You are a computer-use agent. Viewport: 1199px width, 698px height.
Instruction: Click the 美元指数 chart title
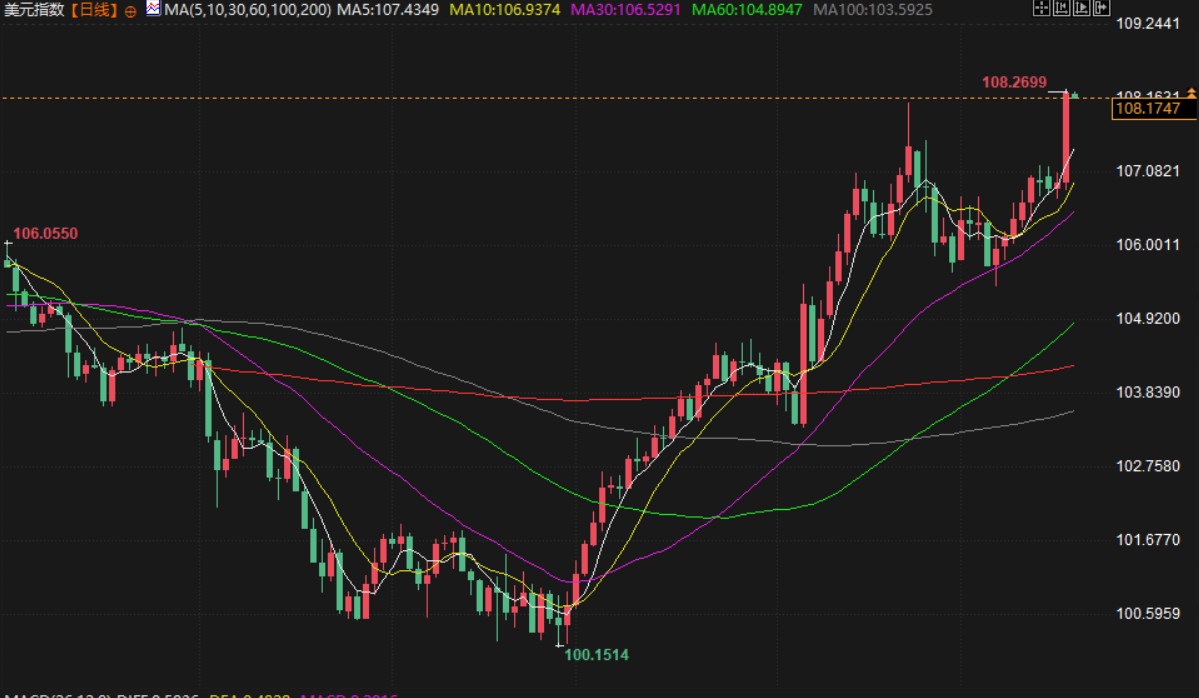33,10
